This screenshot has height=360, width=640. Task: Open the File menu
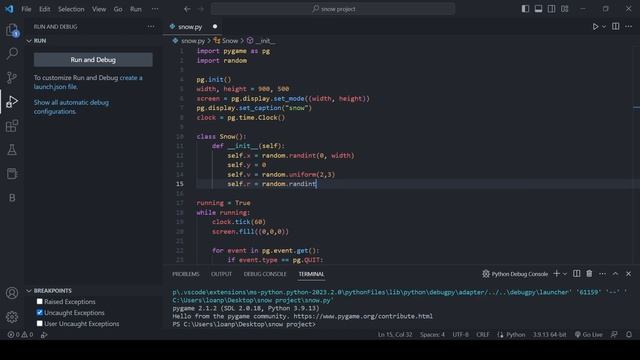[x=26, y=9]
